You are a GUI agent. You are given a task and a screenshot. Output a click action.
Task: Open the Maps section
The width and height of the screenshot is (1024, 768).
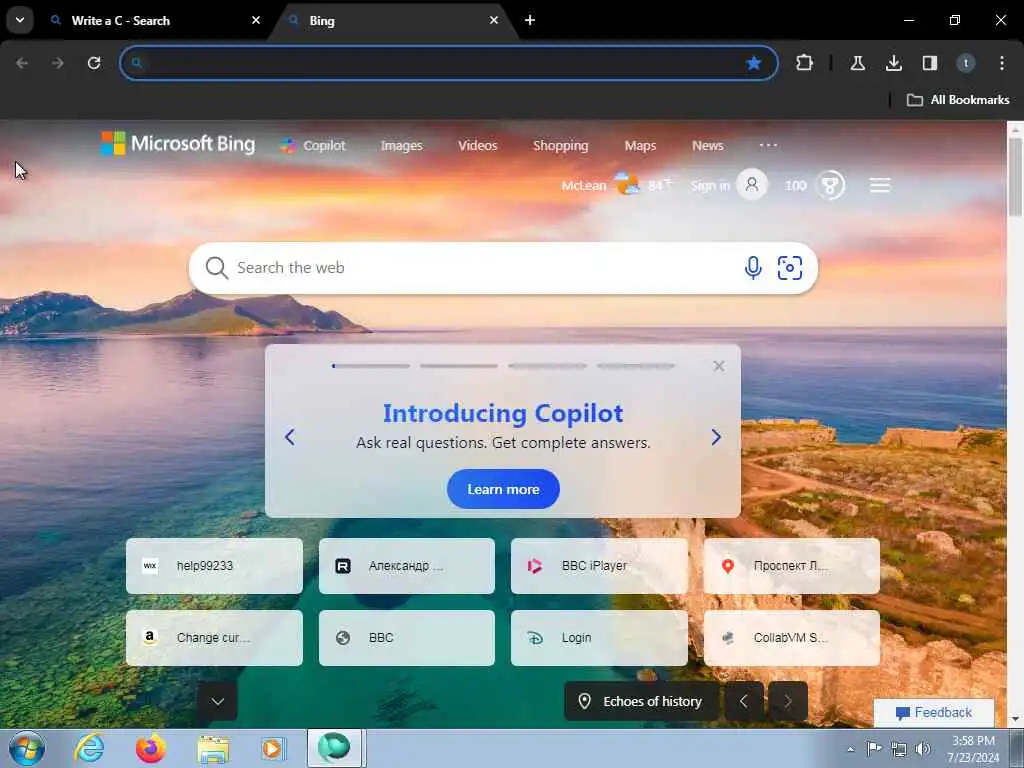point(640,146)
